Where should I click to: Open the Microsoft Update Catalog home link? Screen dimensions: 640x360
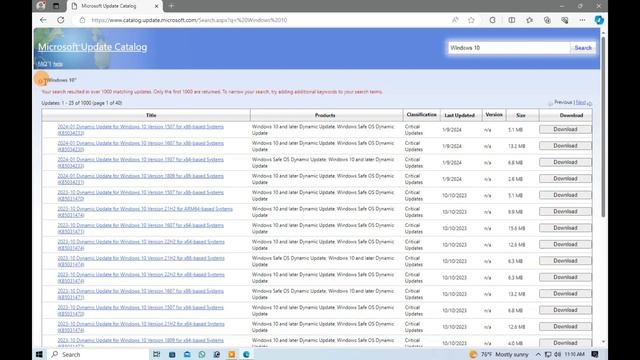coord(93,47)
